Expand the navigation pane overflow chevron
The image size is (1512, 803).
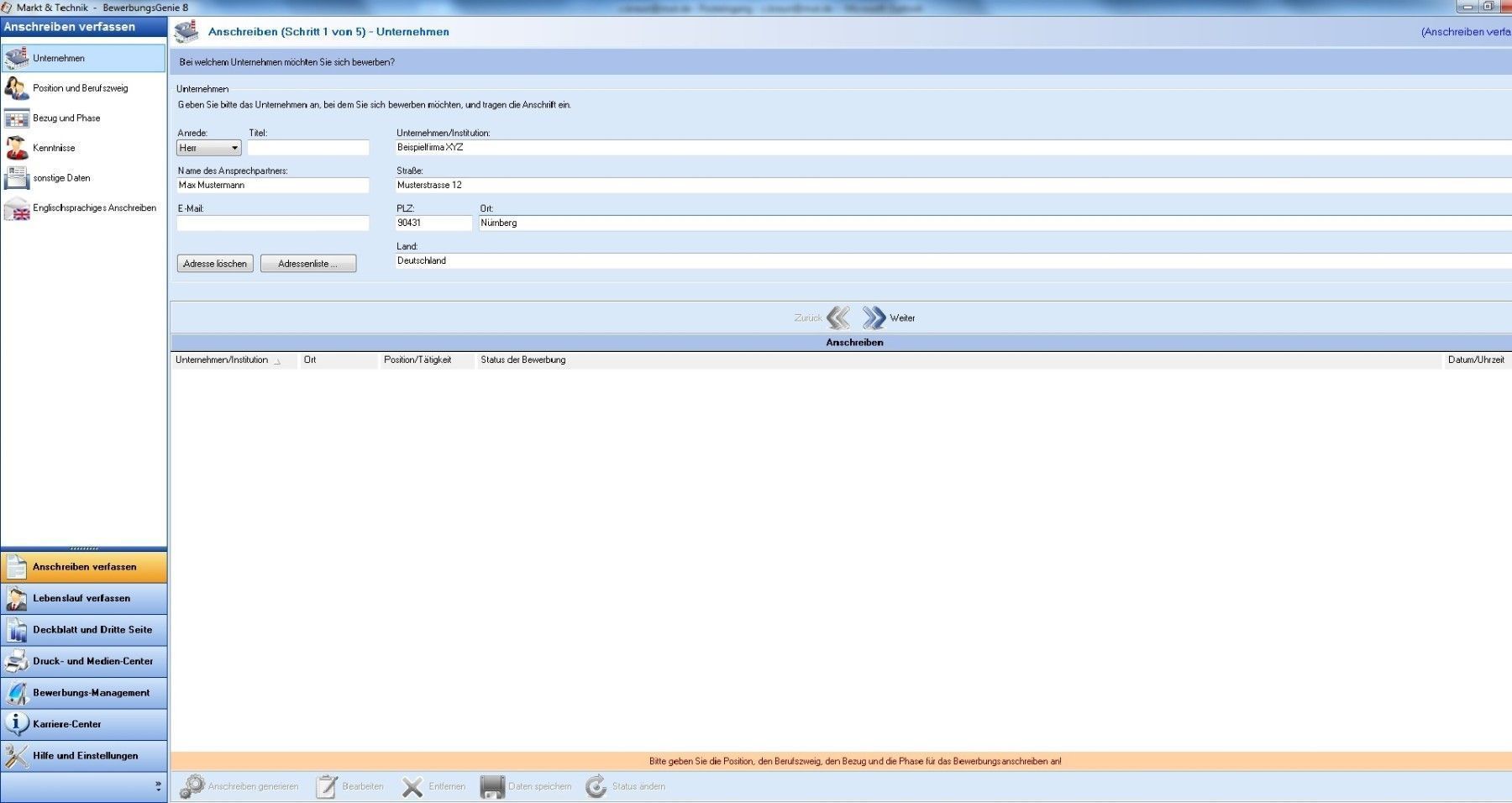(158, 786)
